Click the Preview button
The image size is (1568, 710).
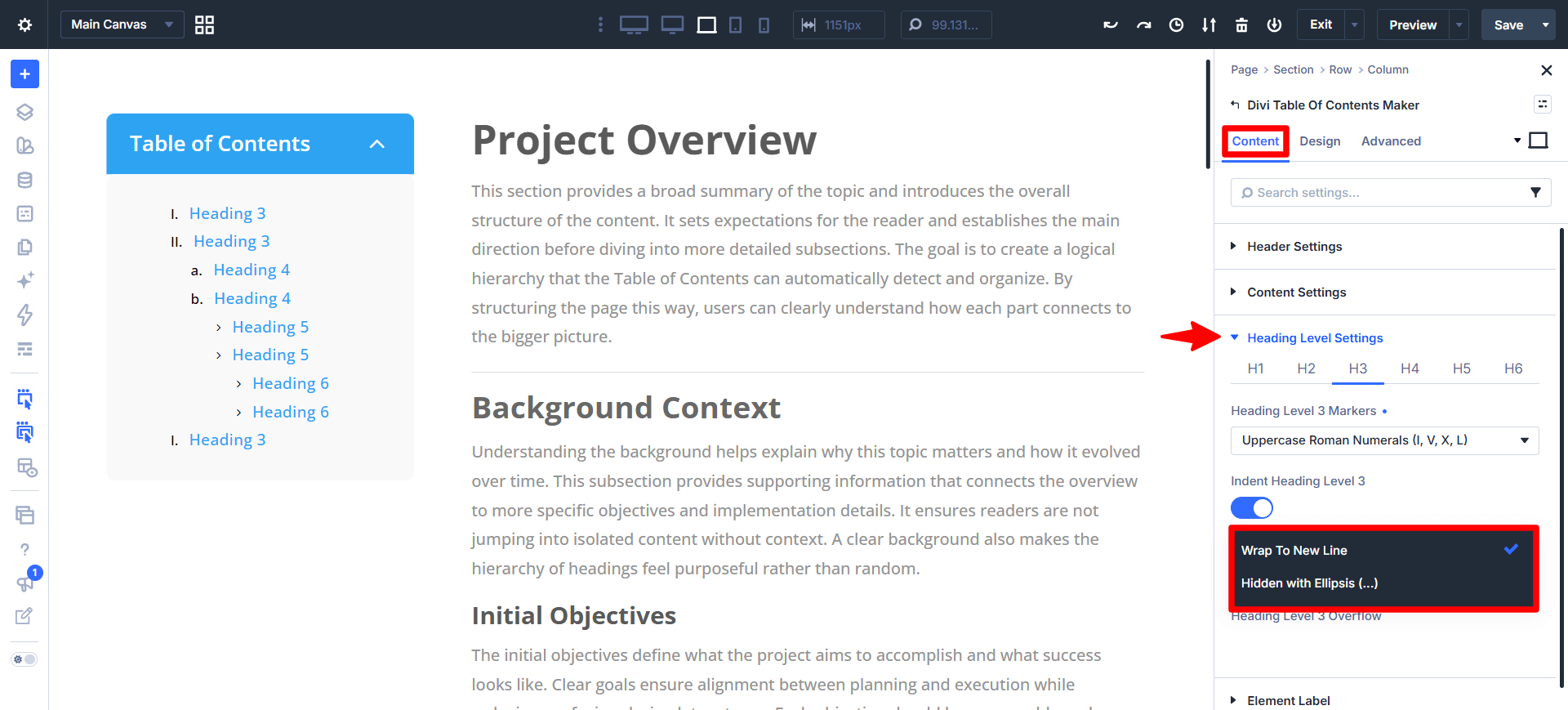[1413, 25]
